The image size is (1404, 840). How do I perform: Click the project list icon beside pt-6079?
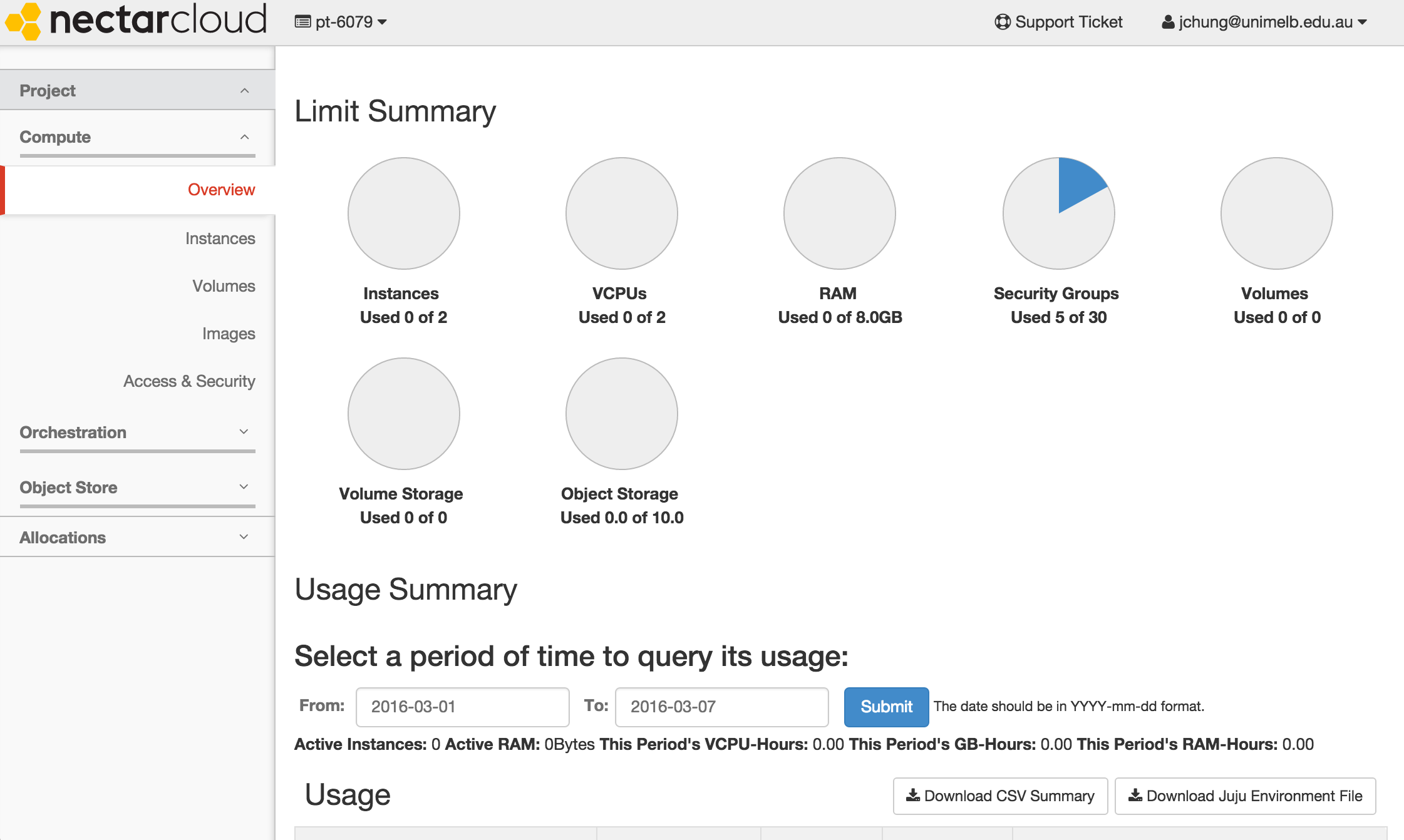302,23
